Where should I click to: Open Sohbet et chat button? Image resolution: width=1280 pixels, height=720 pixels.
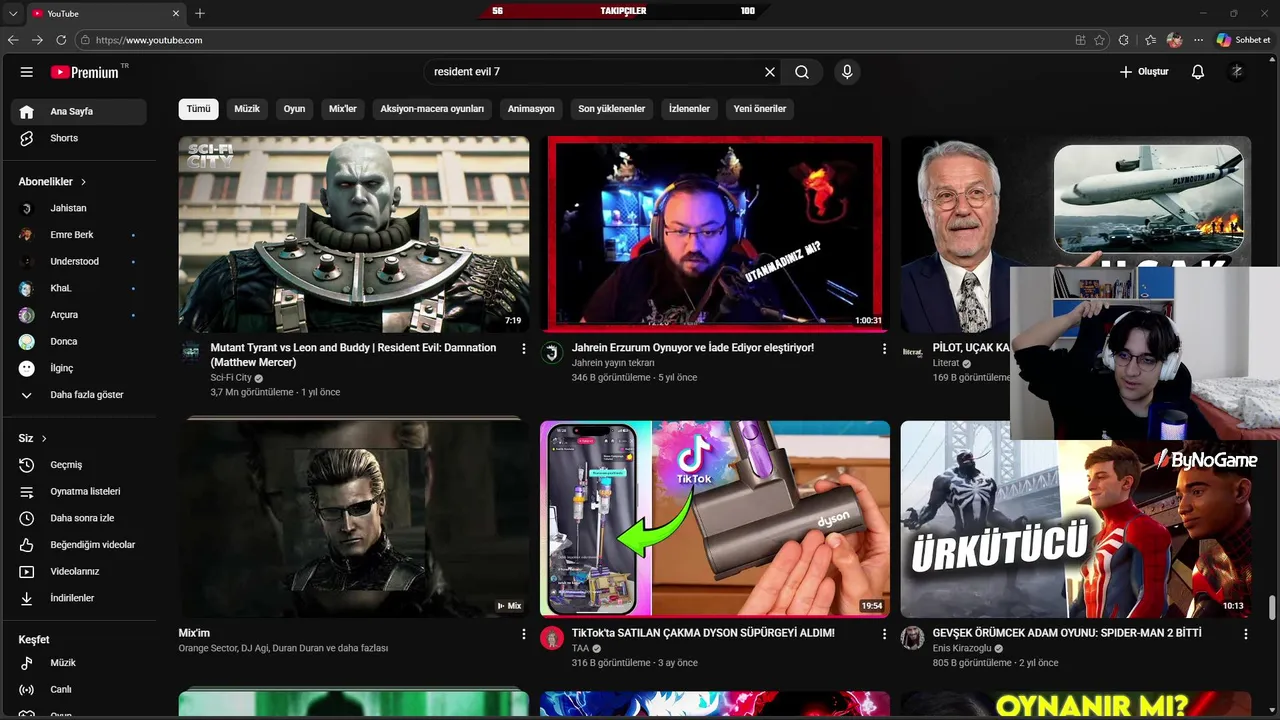point(1244,40)
